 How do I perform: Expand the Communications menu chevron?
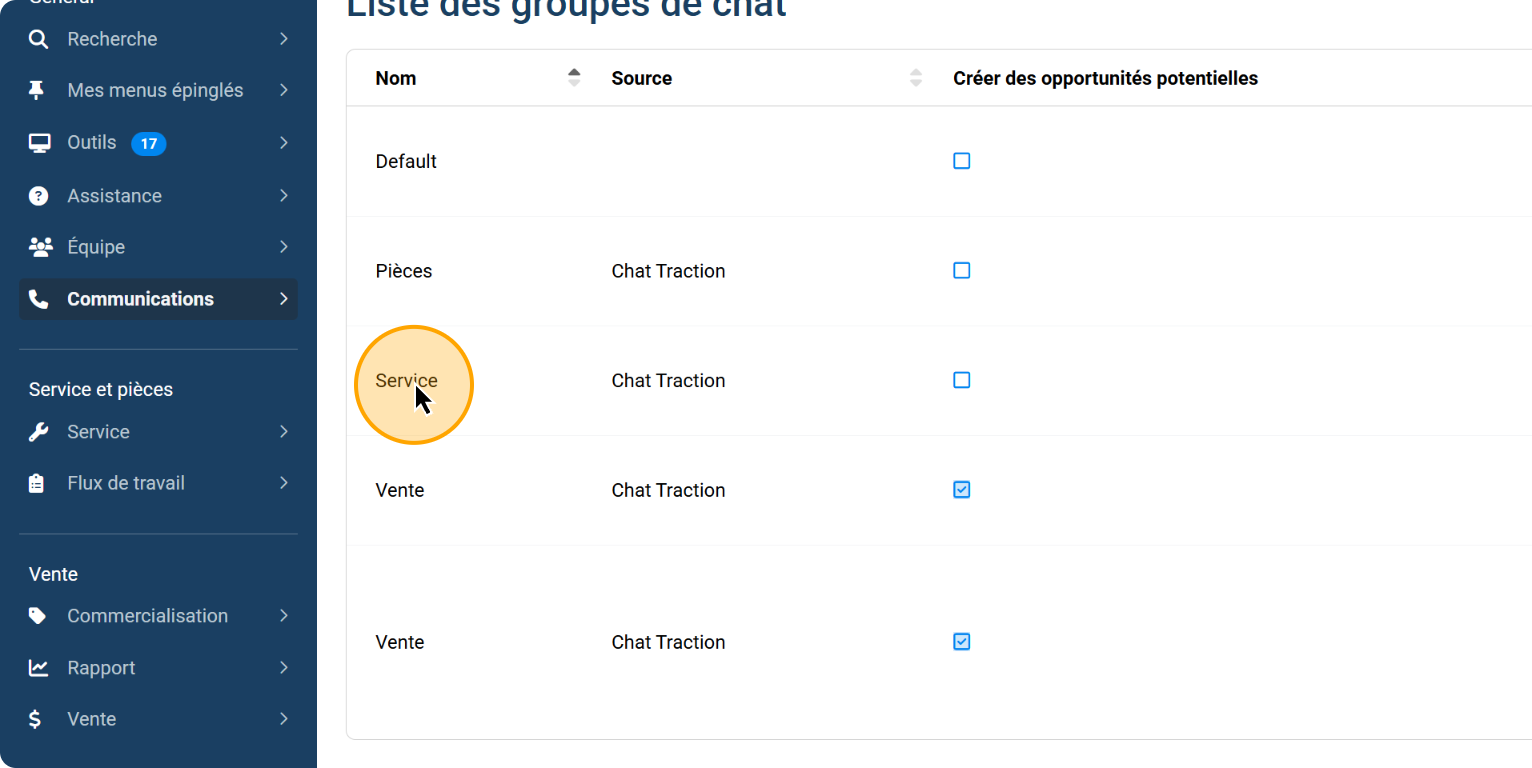284,299
